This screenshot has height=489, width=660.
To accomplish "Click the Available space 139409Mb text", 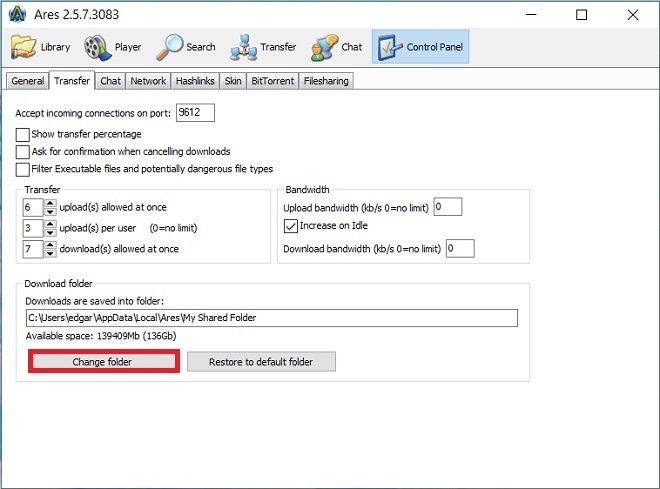I will tap(101, 336).
